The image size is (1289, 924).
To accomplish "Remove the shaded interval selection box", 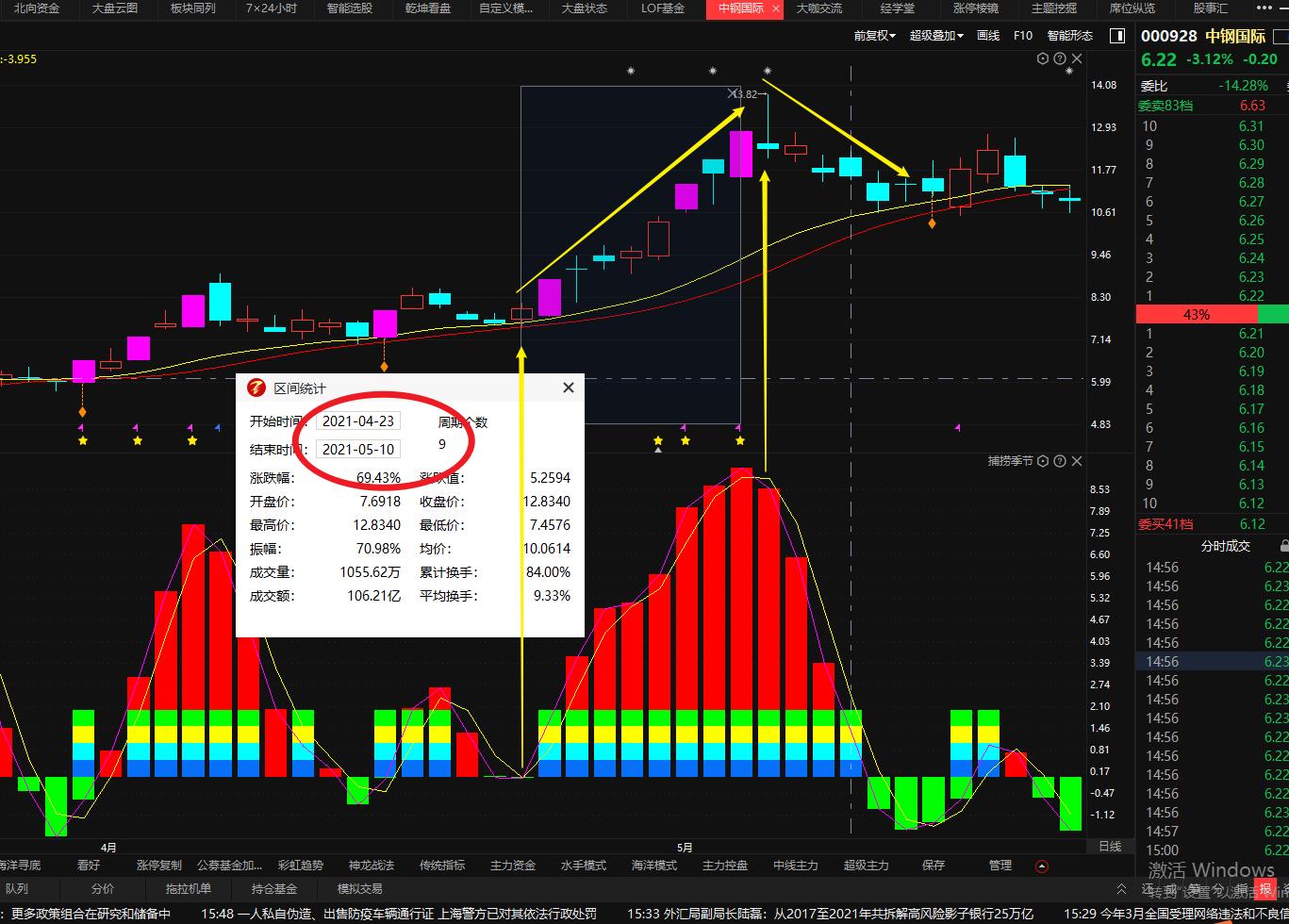I will 733,94.
